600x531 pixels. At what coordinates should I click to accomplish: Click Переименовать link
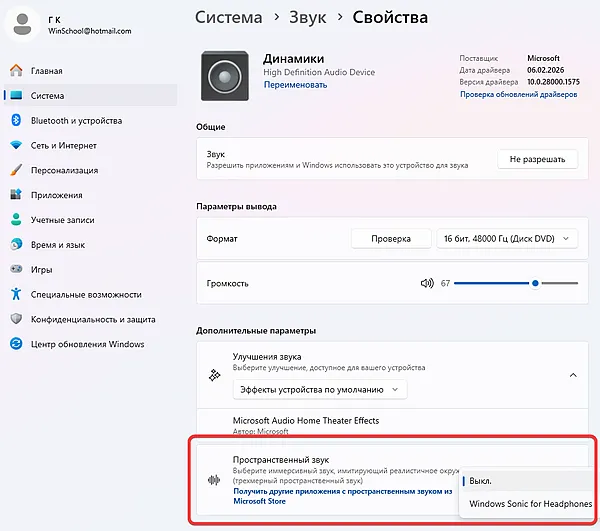tap(295, 85)
